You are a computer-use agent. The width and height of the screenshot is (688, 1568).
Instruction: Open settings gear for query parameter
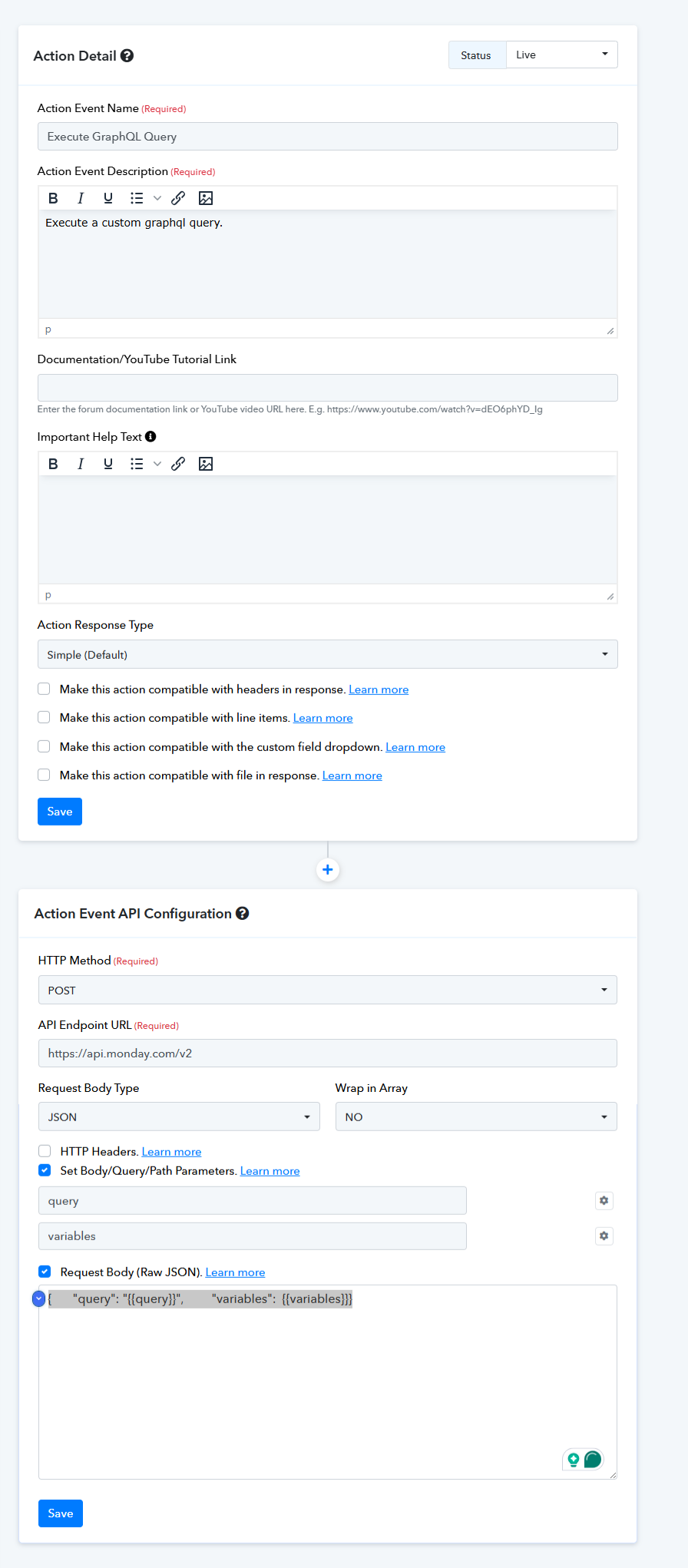tap(604, 1201)
